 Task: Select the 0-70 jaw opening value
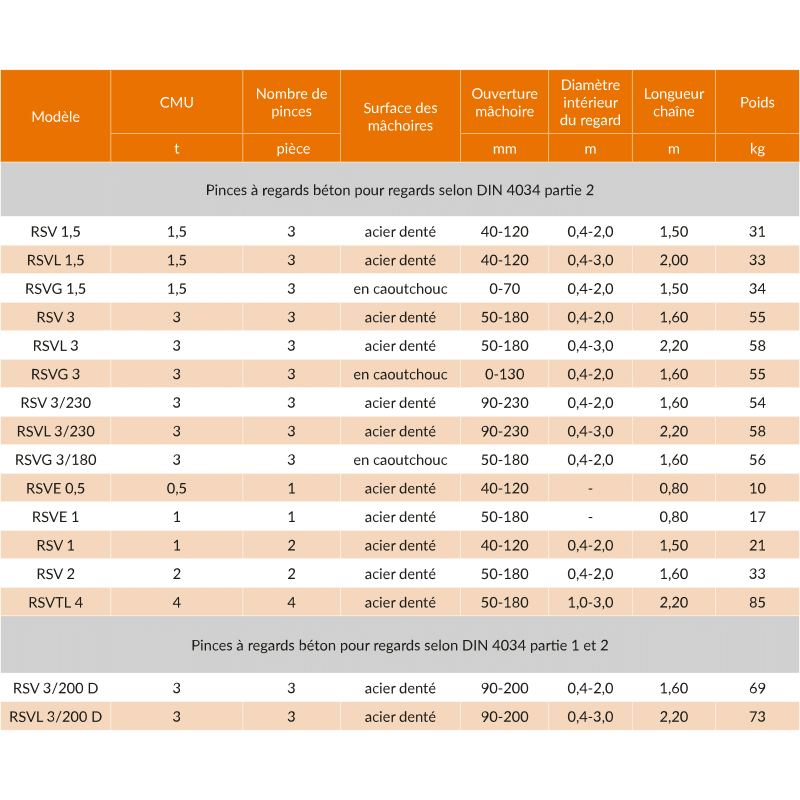point(504,289)
